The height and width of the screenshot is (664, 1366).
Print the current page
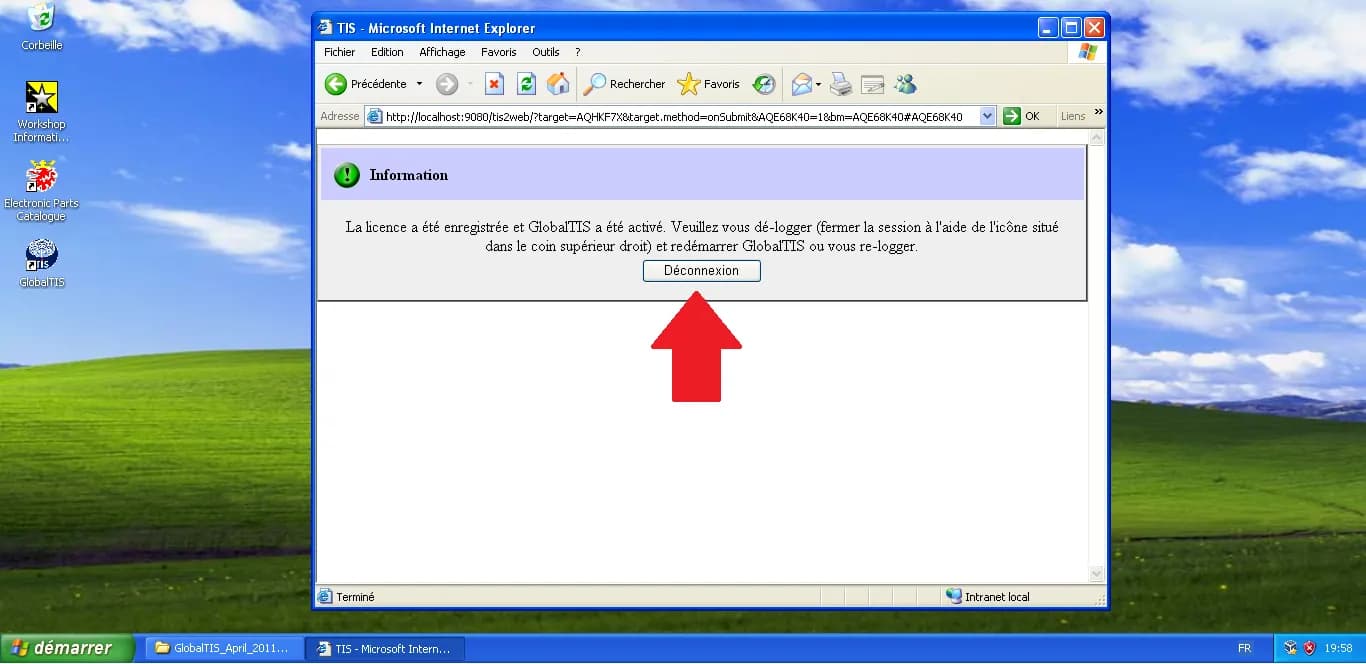tap(840, 84)
